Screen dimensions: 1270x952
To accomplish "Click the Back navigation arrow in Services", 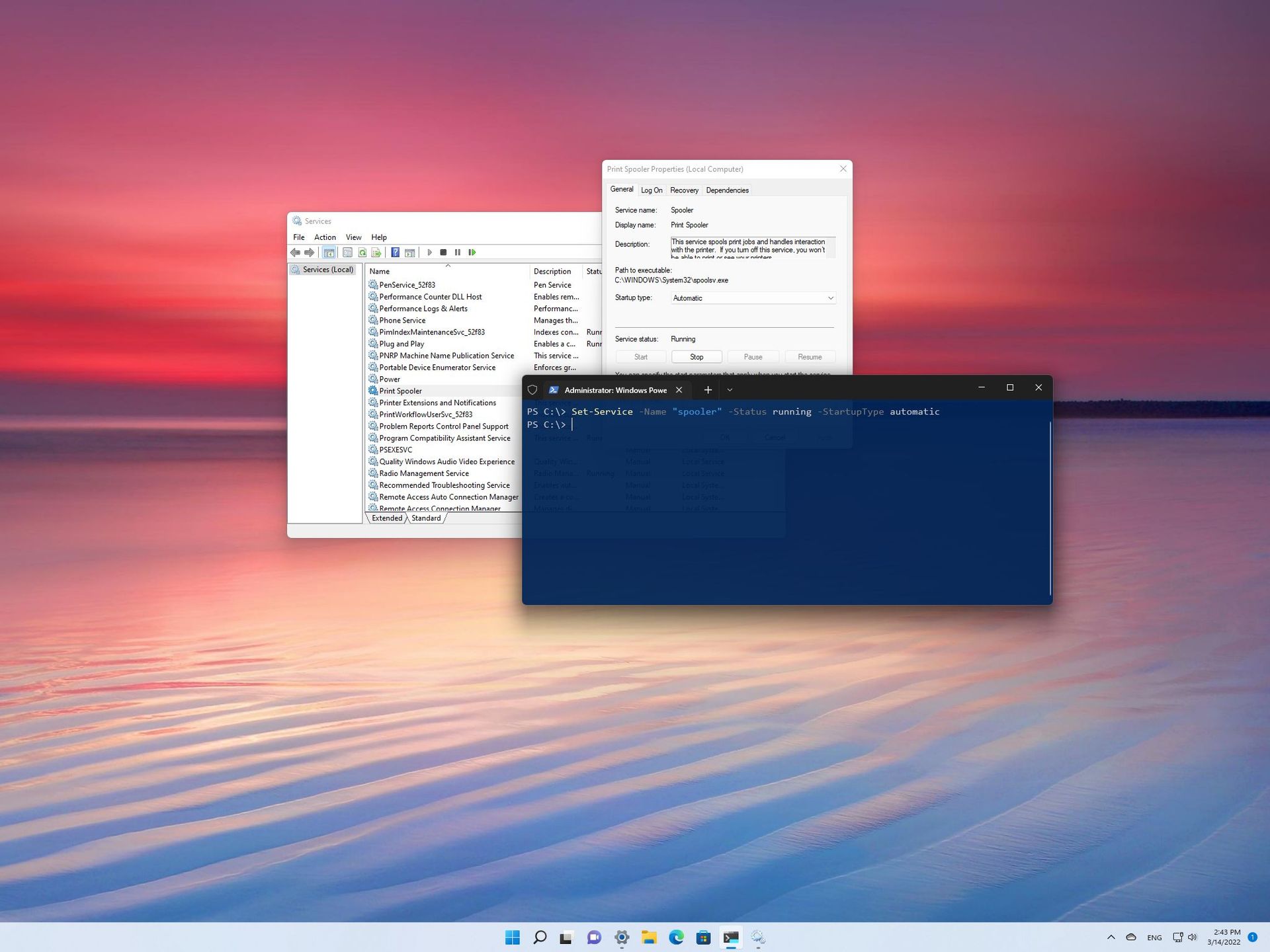I will point(295,252).
